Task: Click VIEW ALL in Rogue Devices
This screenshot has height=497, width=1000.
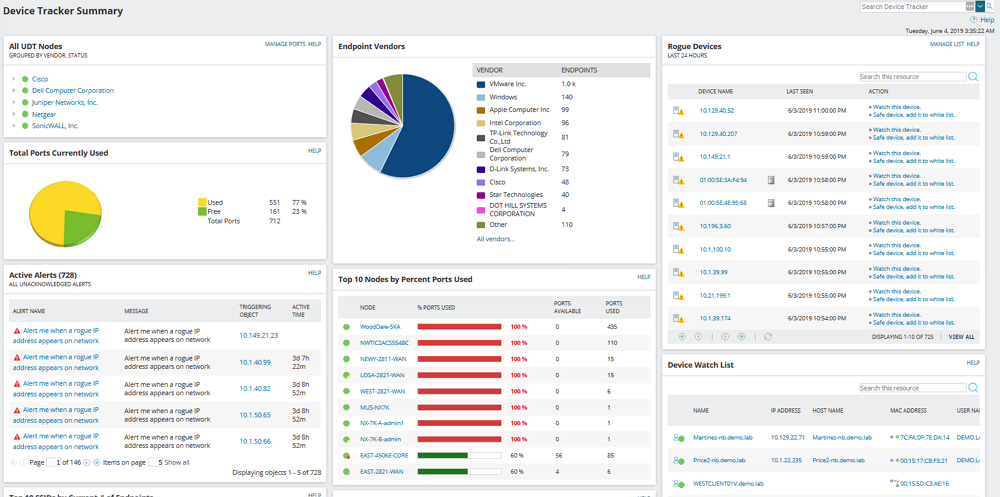Action: pos(961,336)
